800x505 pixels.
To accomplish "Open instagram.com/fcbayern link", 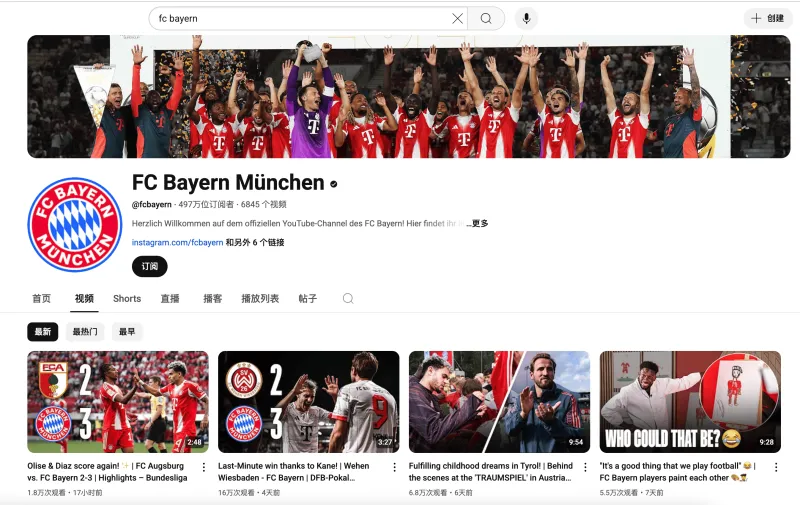I will (x=177, y=242).
